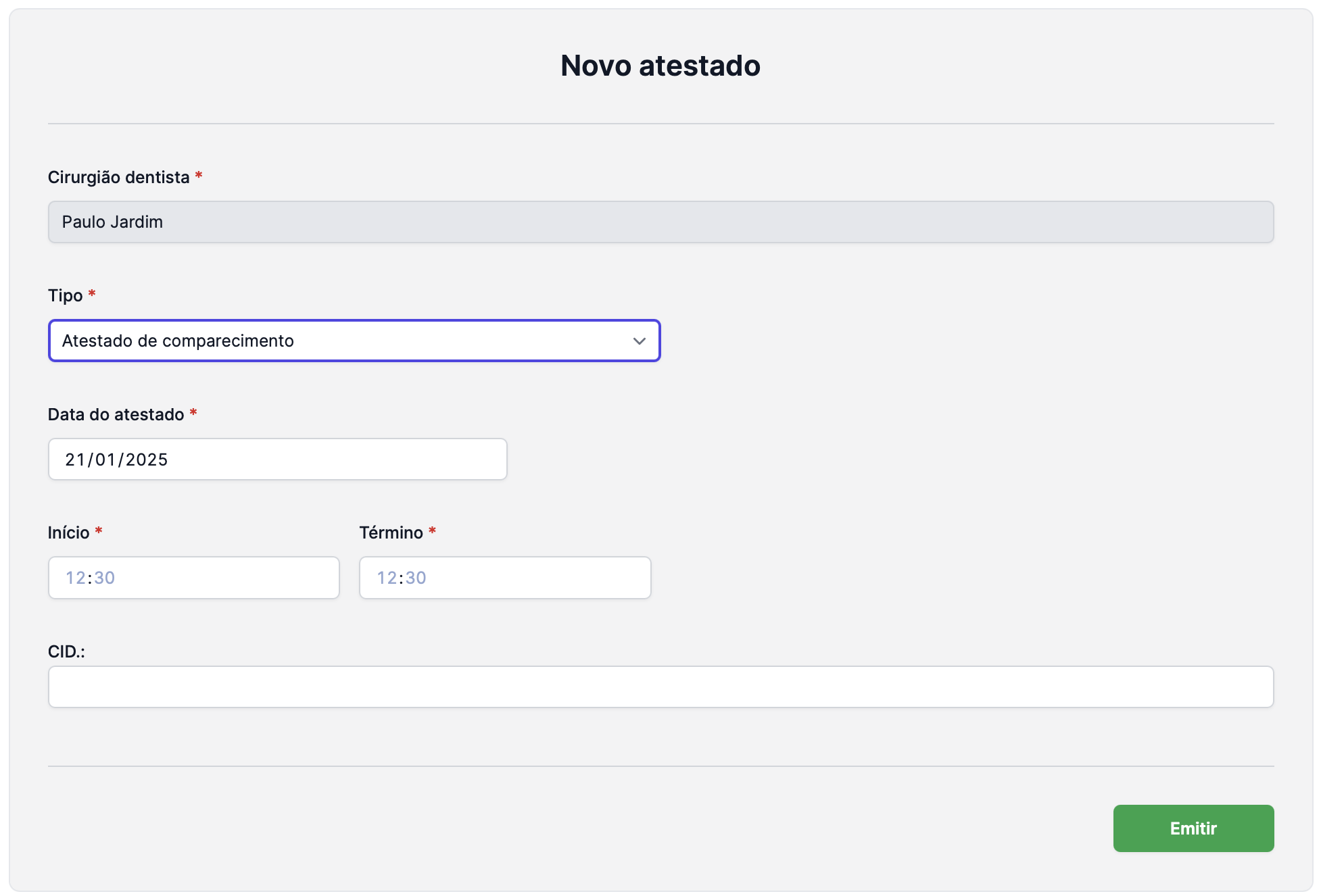Click the 'Cirurgião dentista' label

(x=118, y=178)
